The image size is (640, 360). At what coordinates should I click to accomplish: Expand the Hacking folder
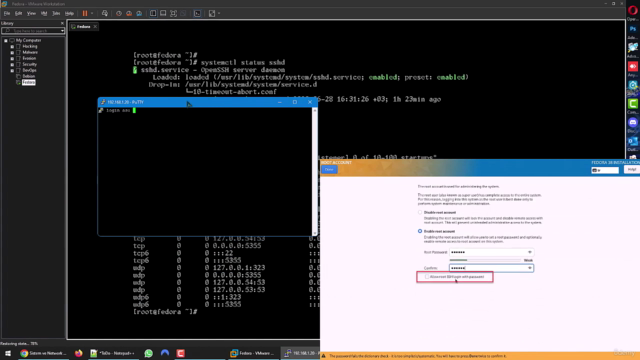click(12, 47)
